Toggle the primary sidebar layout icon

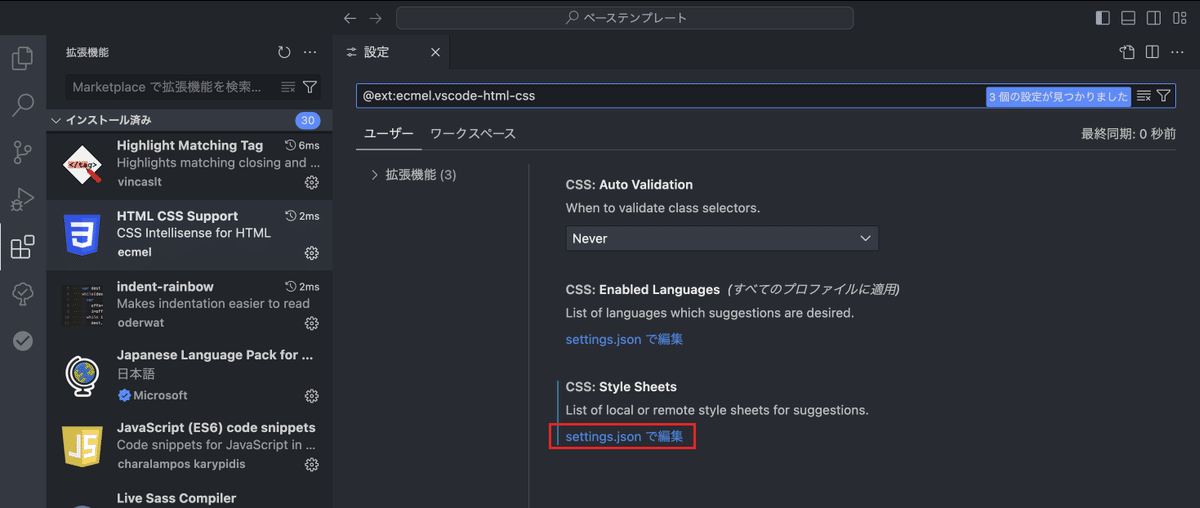coord(1103,18)
